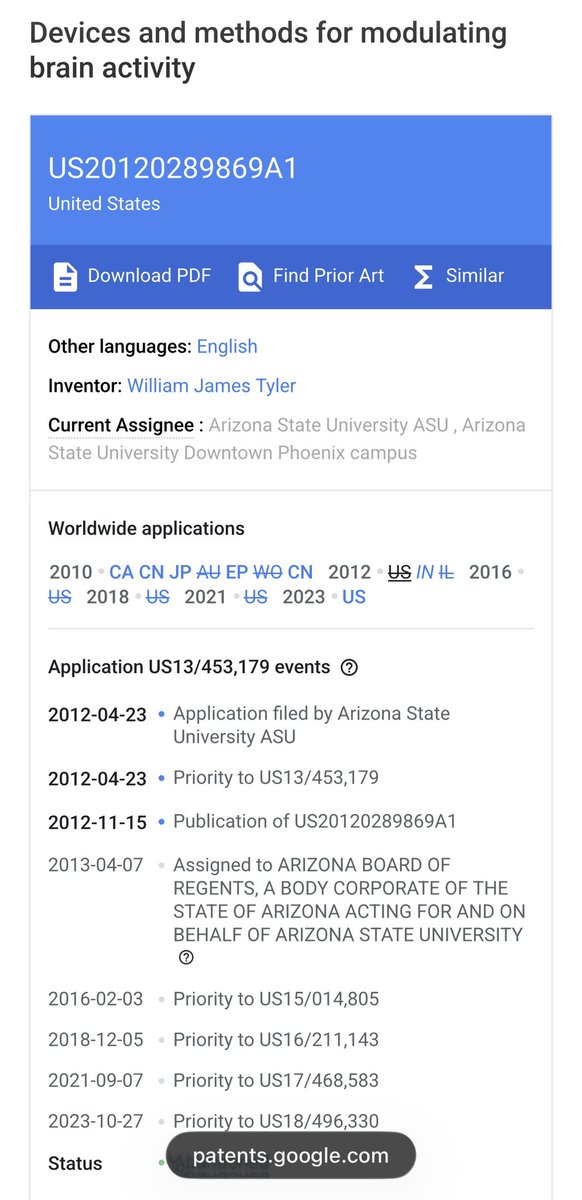Click the date 2023-10-27
Viewport: 582px width, 1200px height.
[x=96, y=1122]
